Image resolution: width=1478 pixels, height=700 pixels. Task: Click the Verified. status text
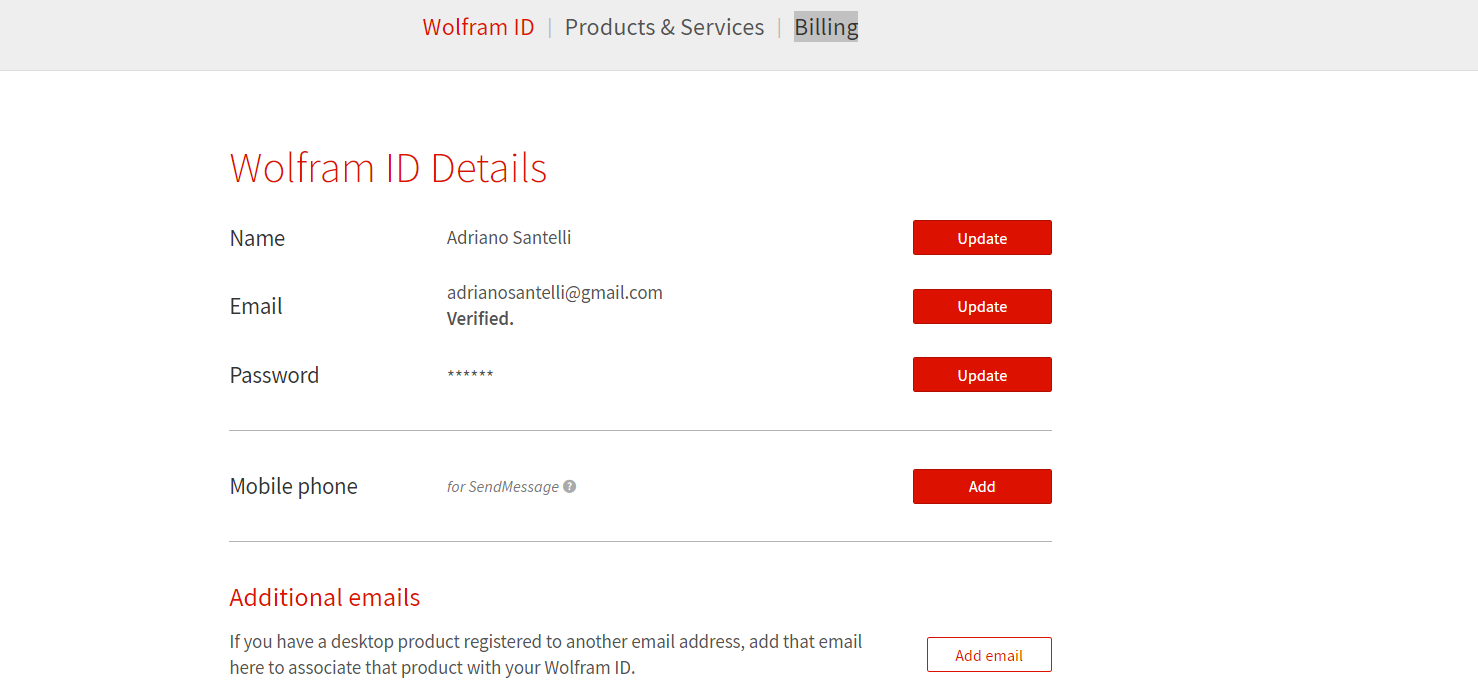tap(480, 319)
